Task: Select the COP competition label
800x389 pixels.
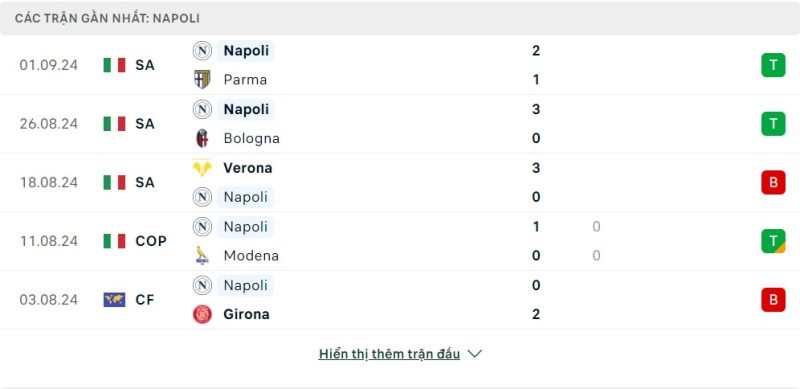Action: click(x=151, y=241)
